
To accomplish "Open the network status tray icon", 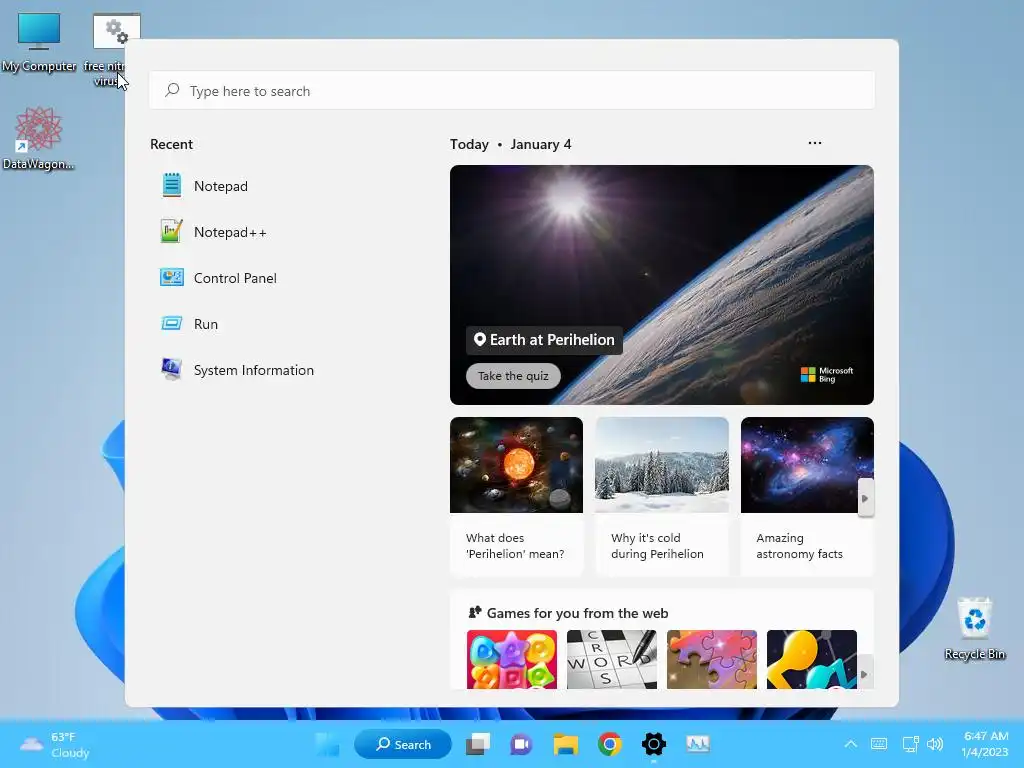I will click(x=910, y=744).
